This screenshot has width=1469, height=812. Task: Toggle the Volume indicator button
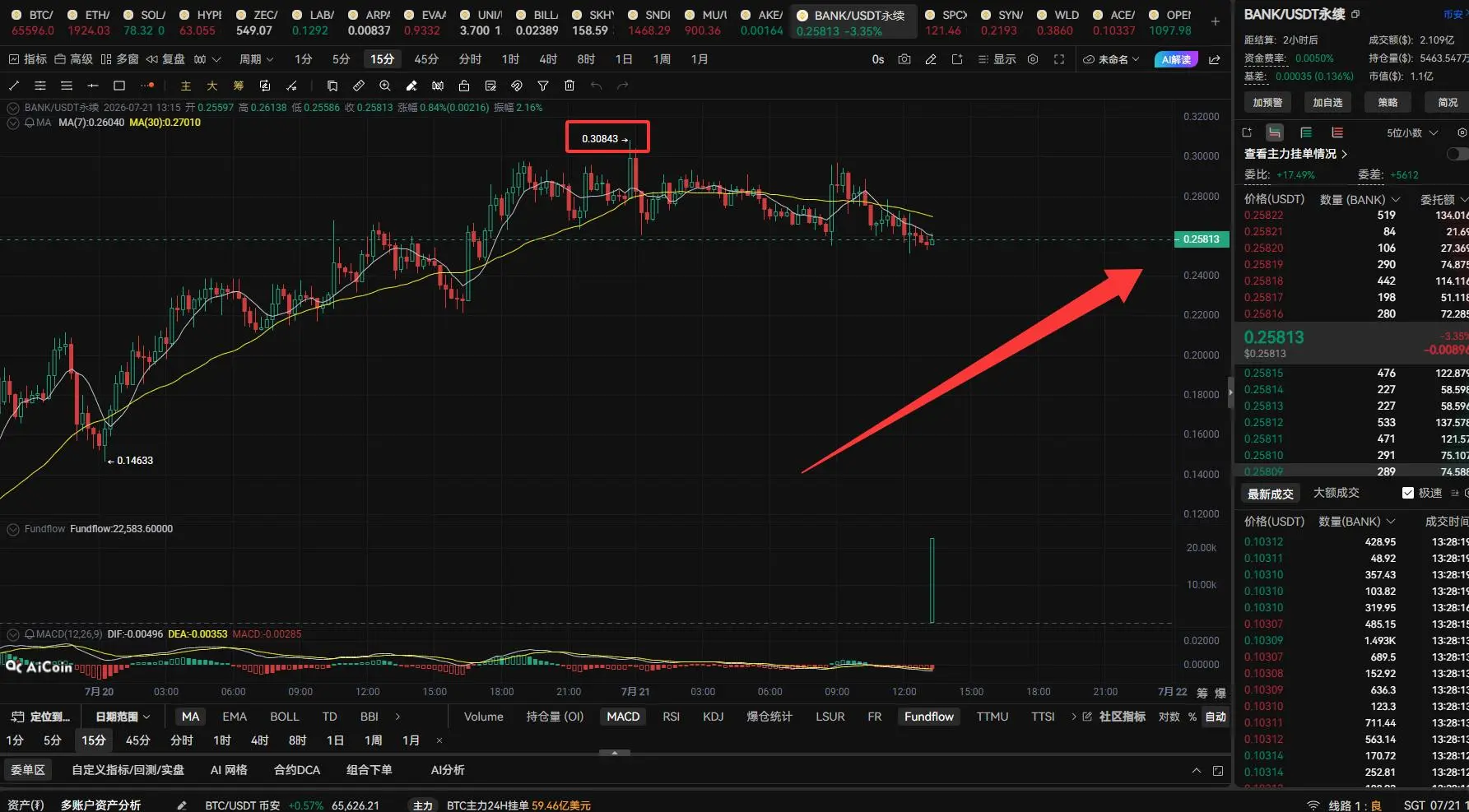(x=483, y=717)
